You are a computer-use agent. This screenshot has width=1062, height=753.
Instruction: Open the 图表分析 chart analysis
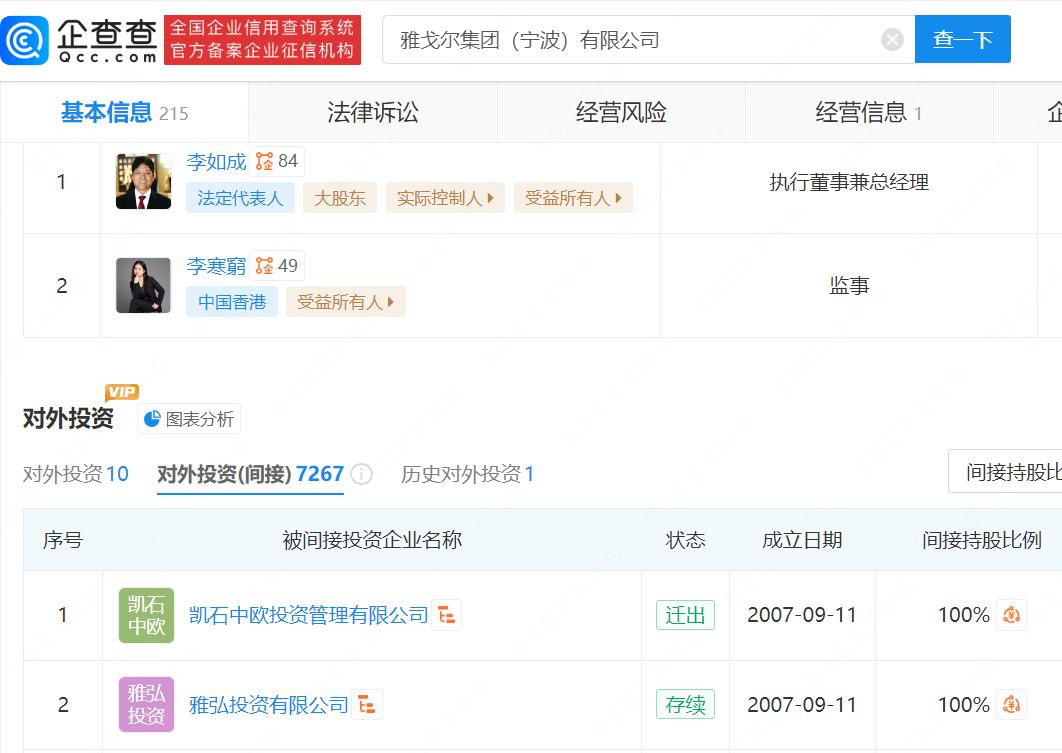(x=189, y=419)
